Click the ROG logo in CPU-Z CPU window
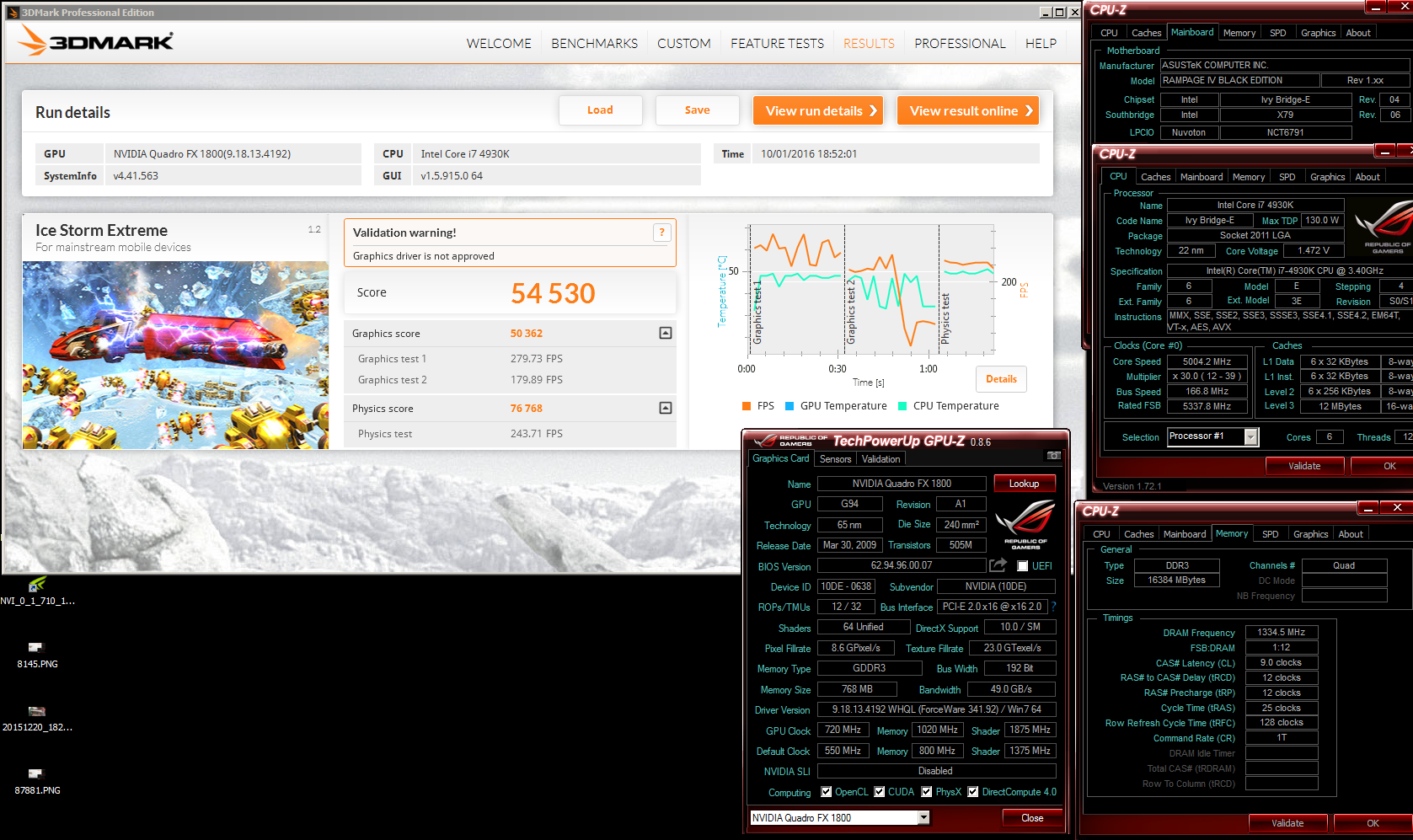1413x840 pixels. [x=1384, y=227]
